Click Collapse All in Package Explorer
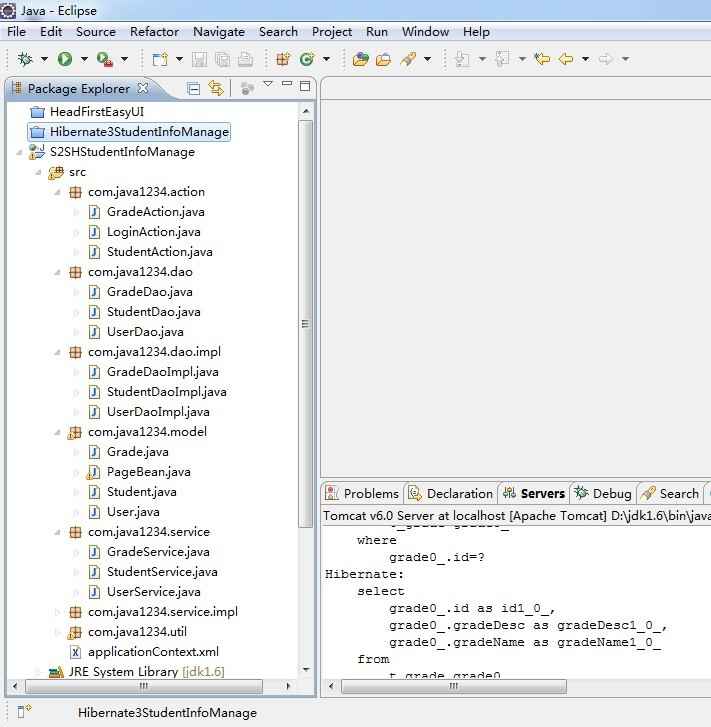 point(194,88)
